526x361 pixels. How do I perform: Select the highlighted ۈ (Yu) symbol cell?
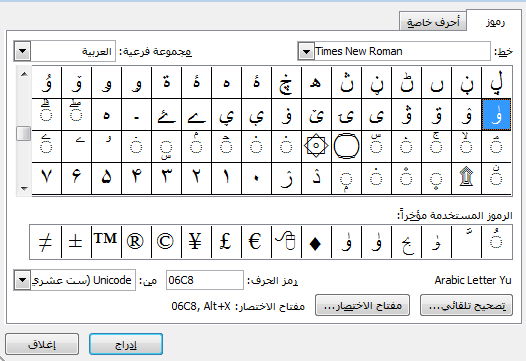(496, 115)
